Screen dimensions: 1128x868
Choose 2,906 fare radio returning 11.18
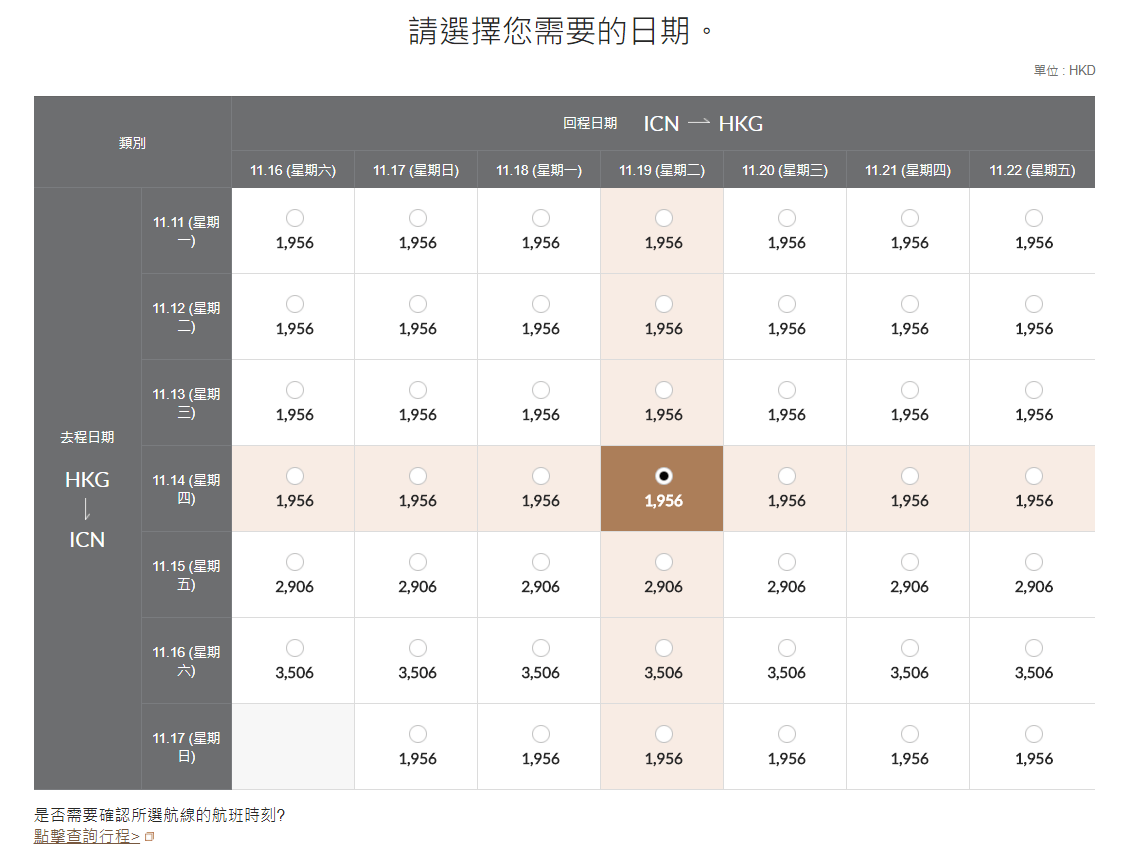(541, 562)
